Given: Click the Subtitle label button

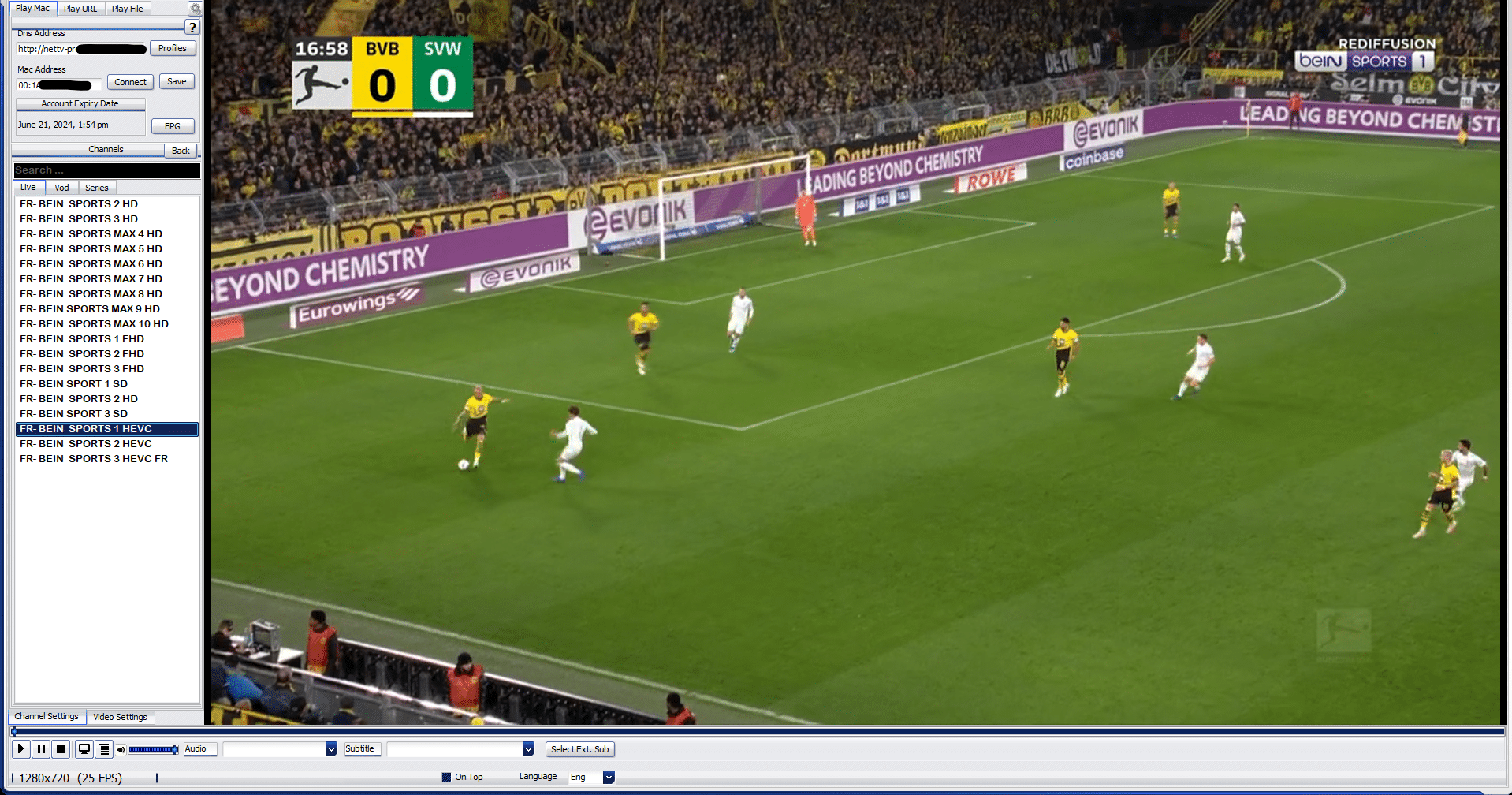Looking at the screenshot, I should click(x=363, y=749).
